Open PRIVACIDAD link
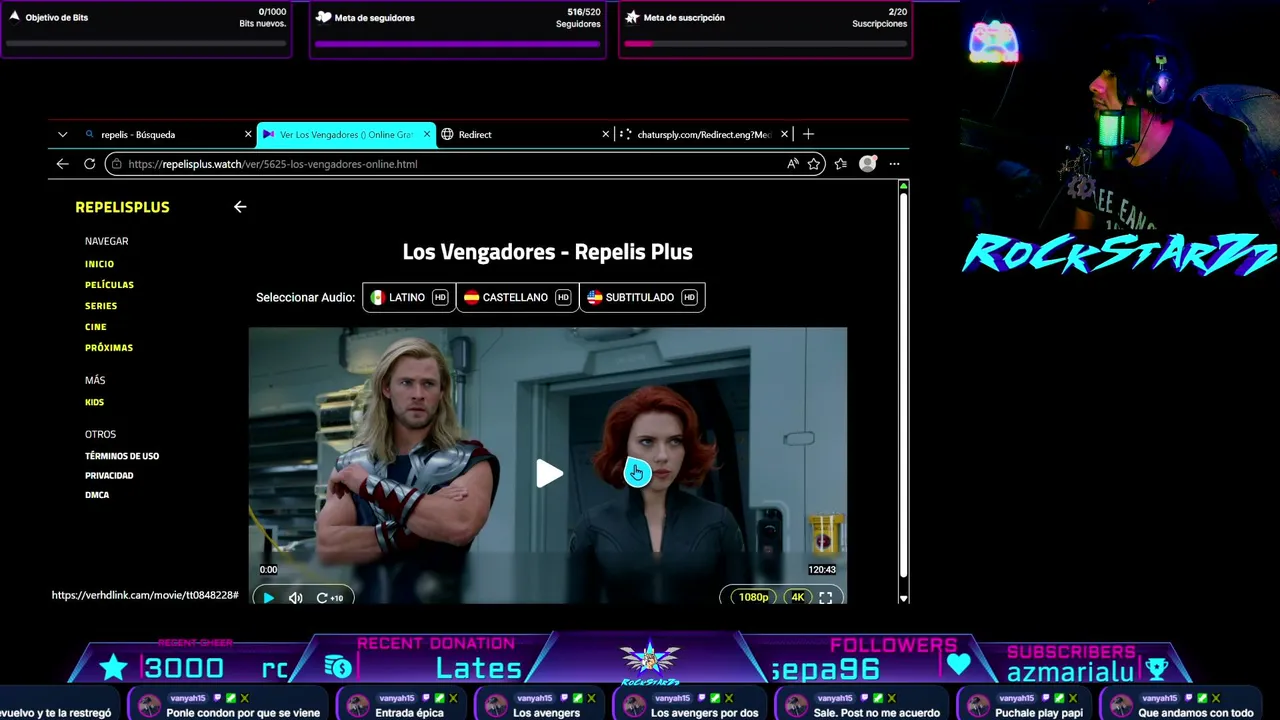The image size is (1280, 720). coord(109,476)
